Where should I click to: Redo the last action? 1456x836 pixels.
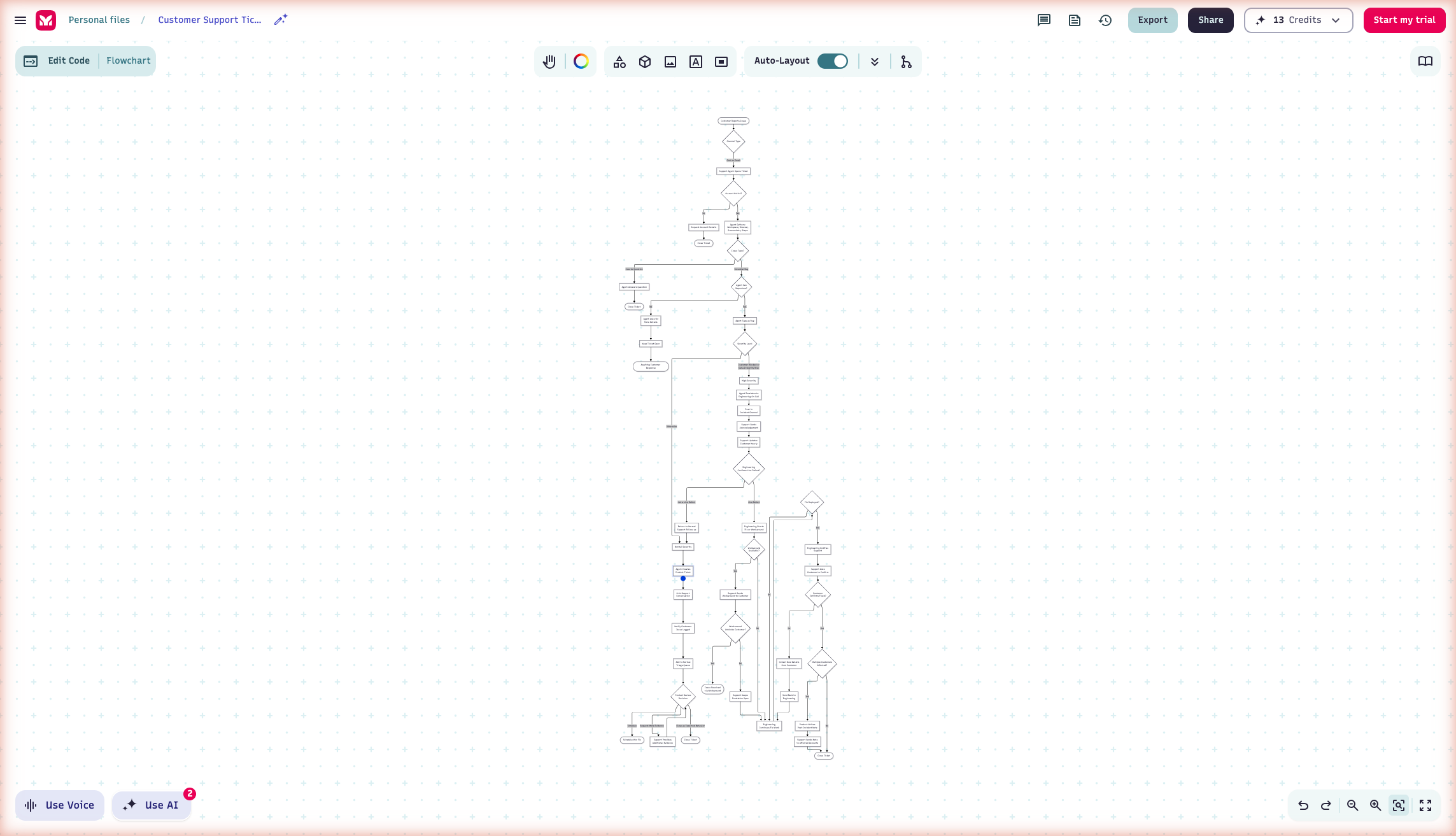pyautogui.click(x=1326, y=805)
